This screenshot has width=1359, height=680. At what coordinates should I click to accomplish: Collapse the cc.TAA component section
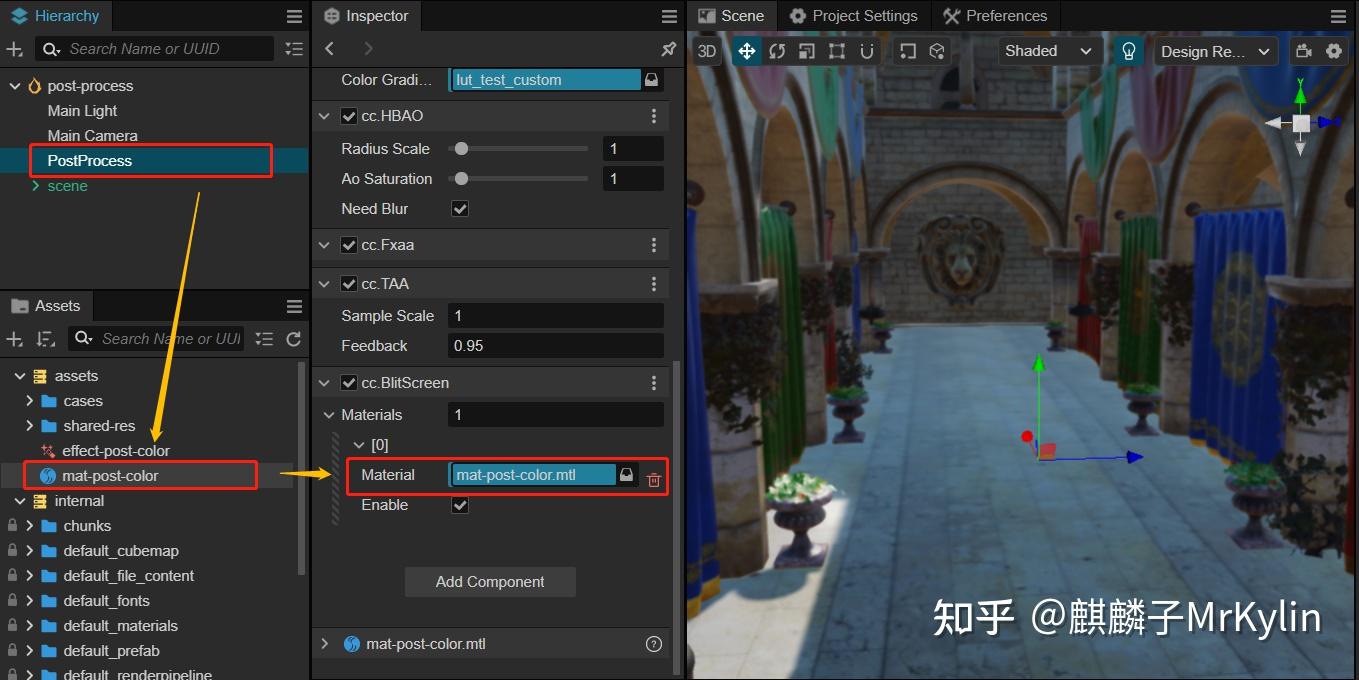(325, 283)
